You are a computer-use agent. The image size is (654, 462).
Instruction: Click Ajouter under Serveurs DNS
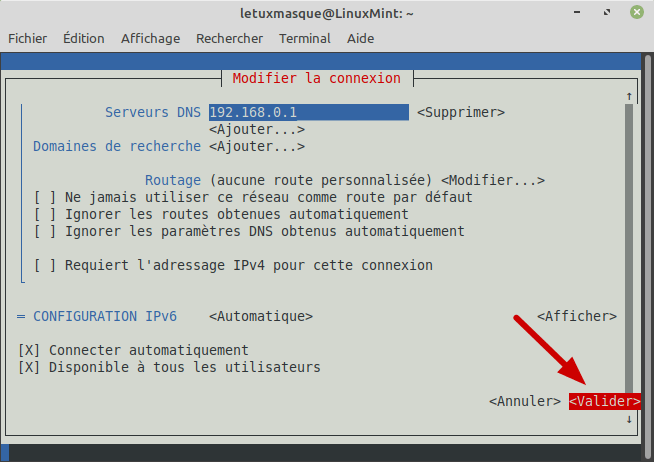[257, 129]
